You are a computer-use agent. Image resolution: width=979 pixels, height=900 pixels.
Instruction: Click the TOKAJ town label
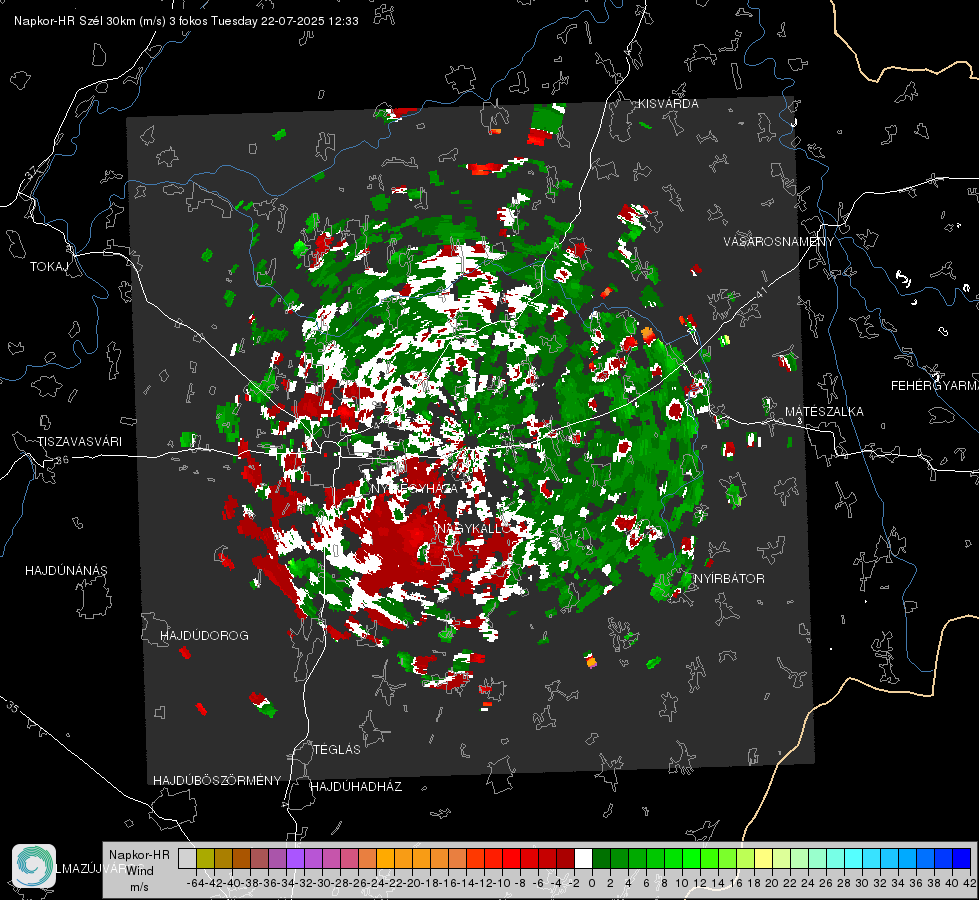(x=49, y=267)
